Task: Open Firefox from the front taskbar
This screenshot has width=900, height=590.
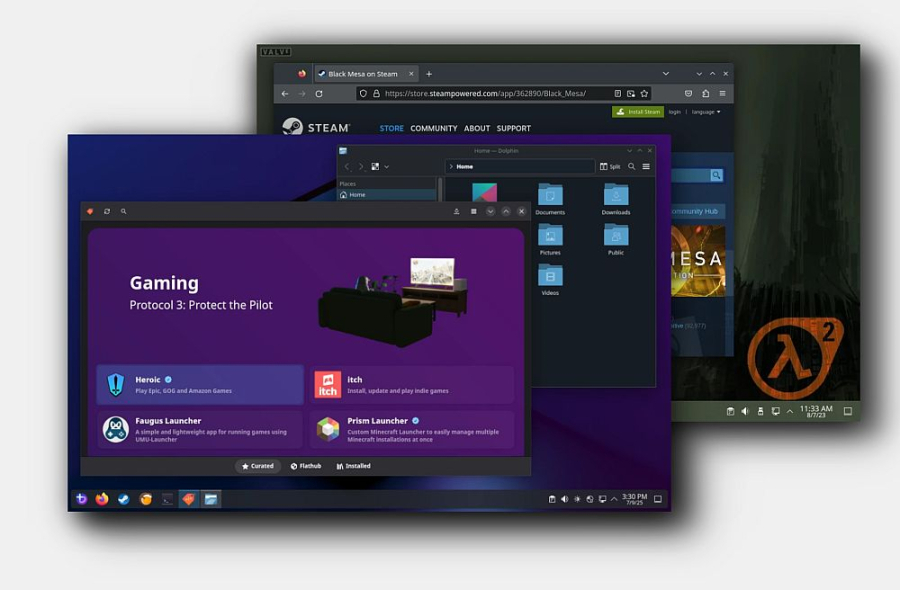Action: (102, 499)
